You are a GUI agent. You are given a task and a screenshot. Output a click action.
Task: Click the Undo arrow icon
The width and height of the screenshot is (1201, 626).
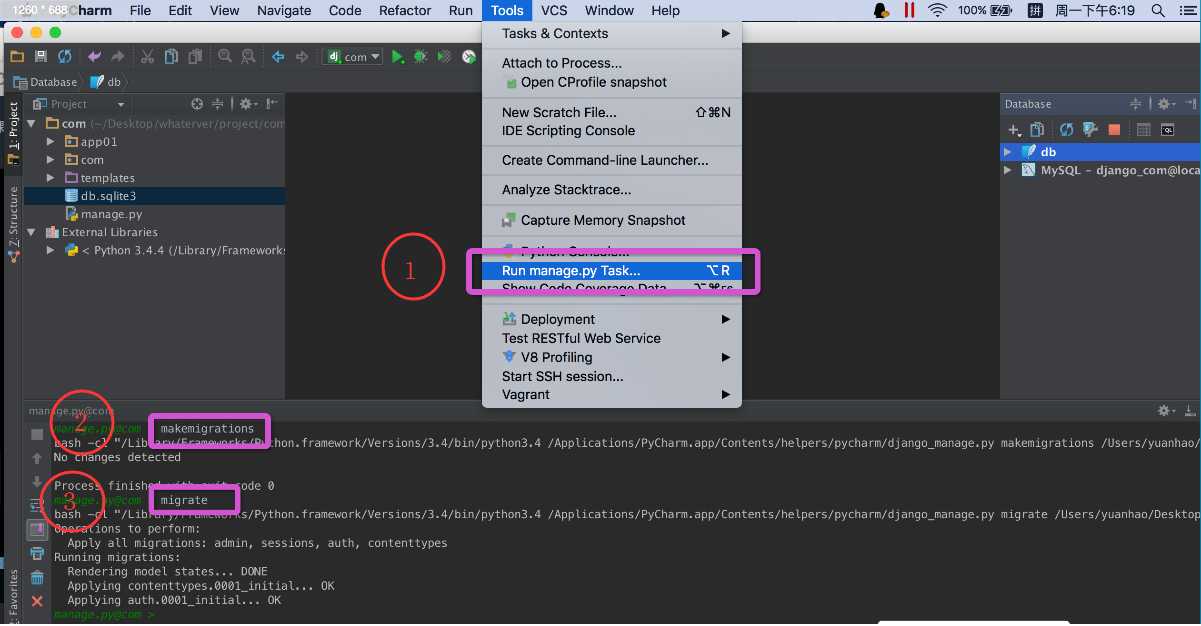(x=94, y=57)
